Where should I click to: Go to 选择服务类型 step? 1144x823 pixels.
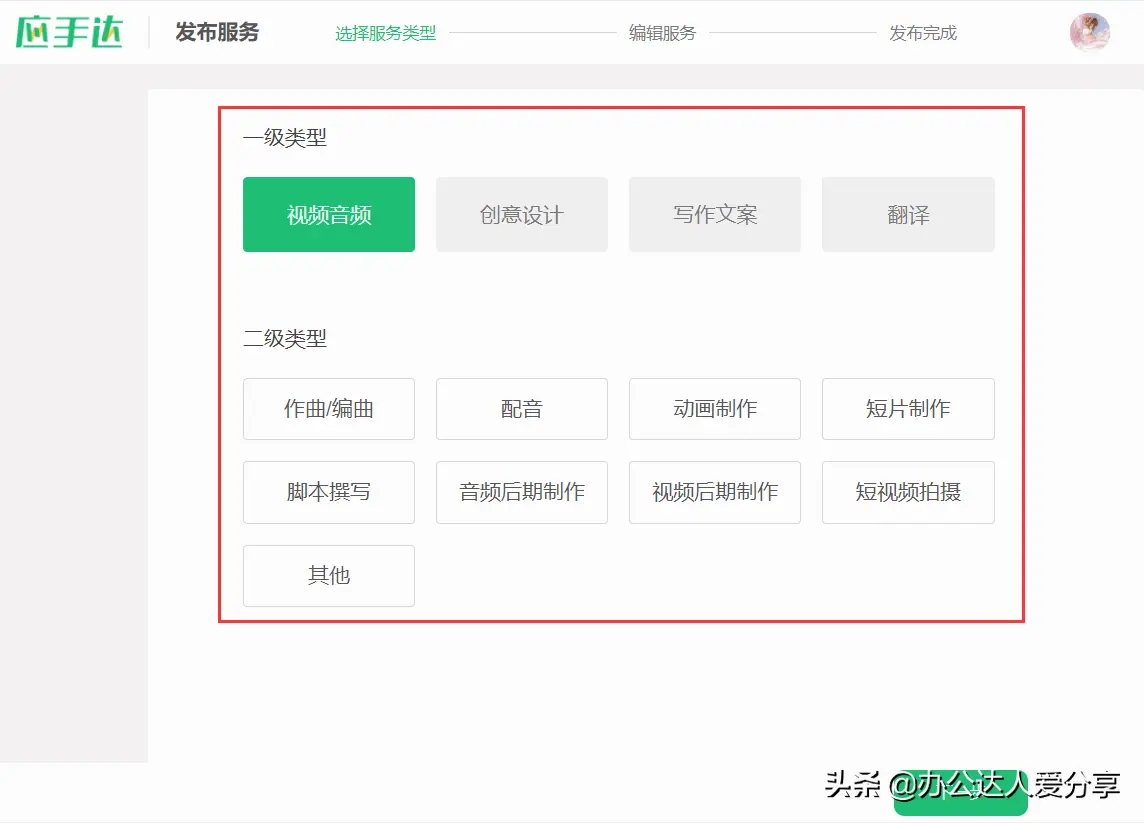point(385,33)
